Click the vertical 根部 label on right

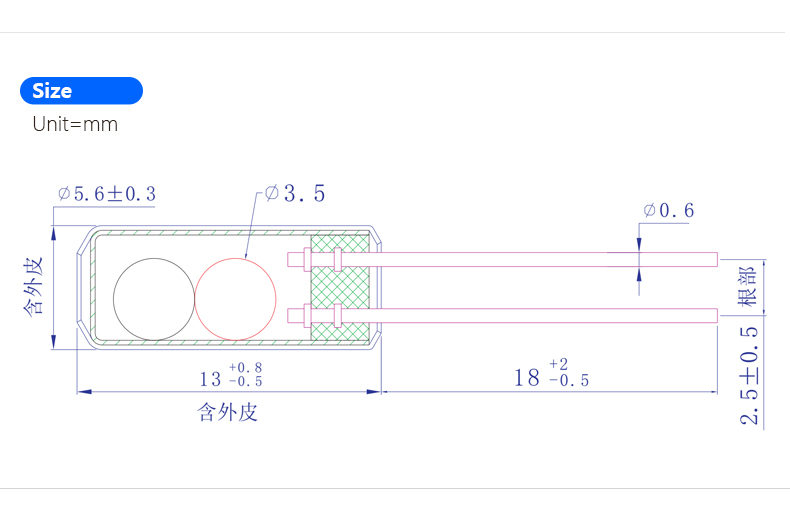pos(747,287)
